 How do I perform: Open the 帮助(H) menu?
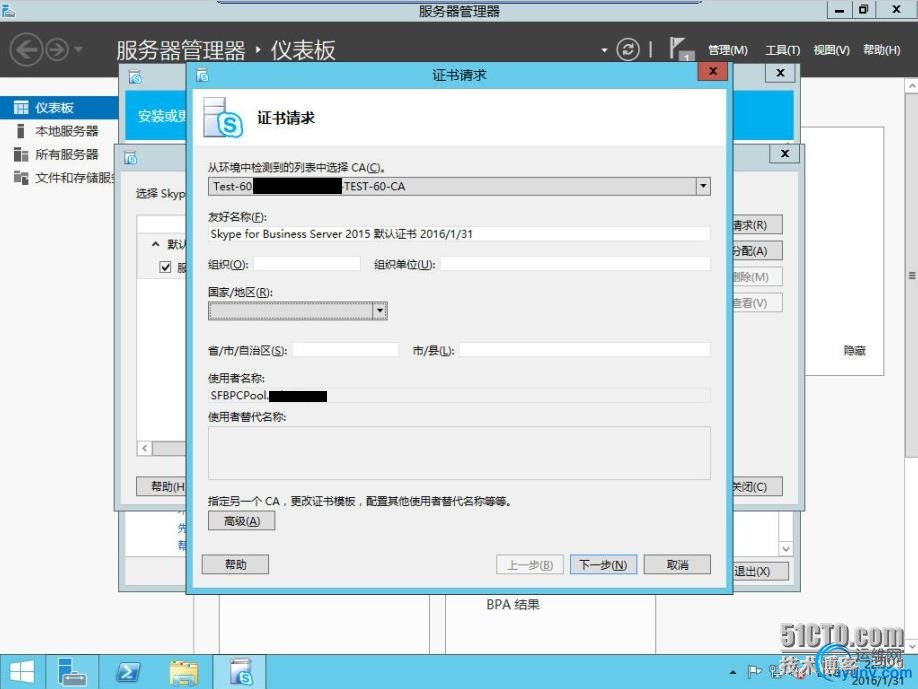(882, 50)
